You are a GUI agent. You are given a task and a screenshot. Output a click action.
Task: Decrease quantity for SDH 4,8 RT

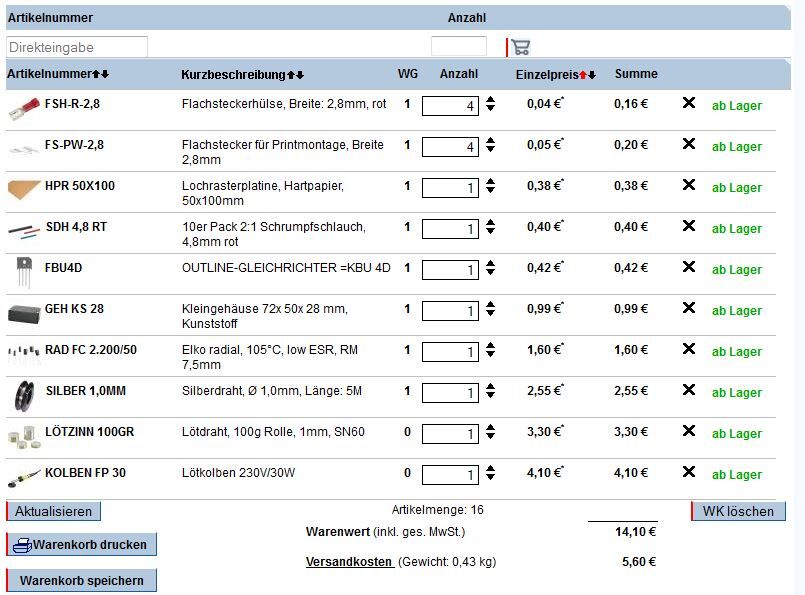click(491, 234)
